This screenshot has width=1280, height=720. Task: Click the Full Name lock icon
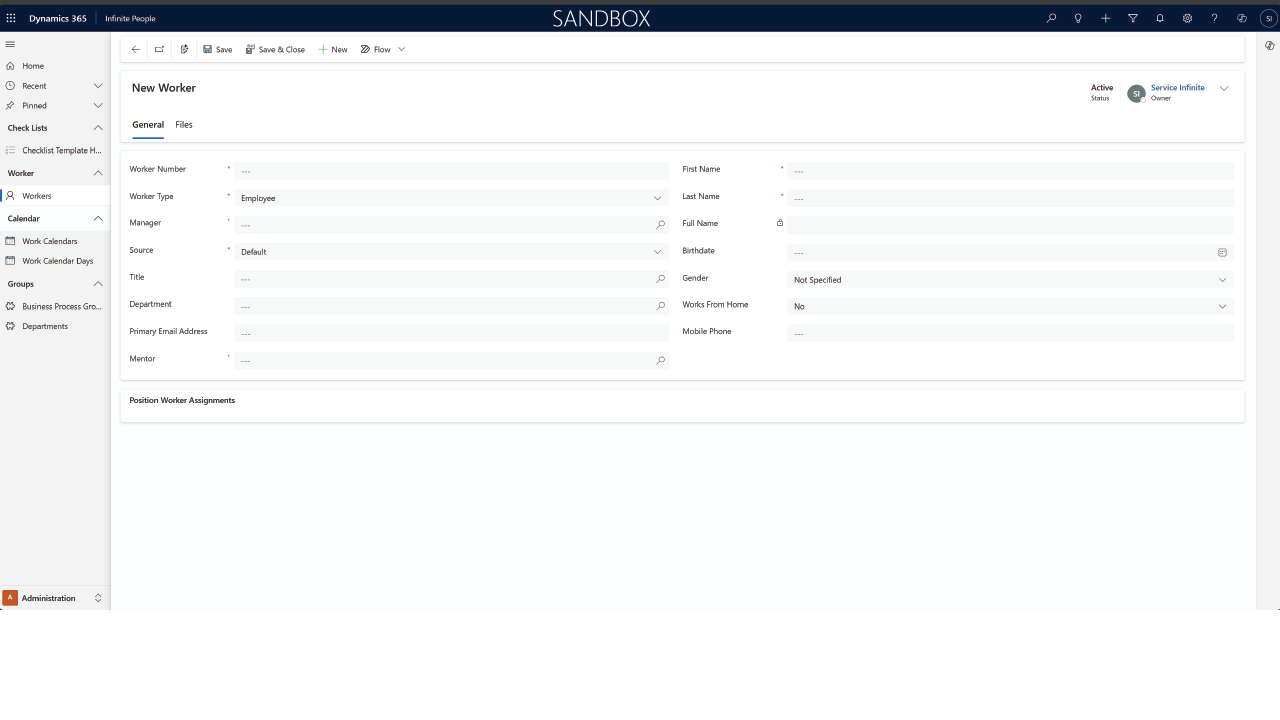(780, 223)
